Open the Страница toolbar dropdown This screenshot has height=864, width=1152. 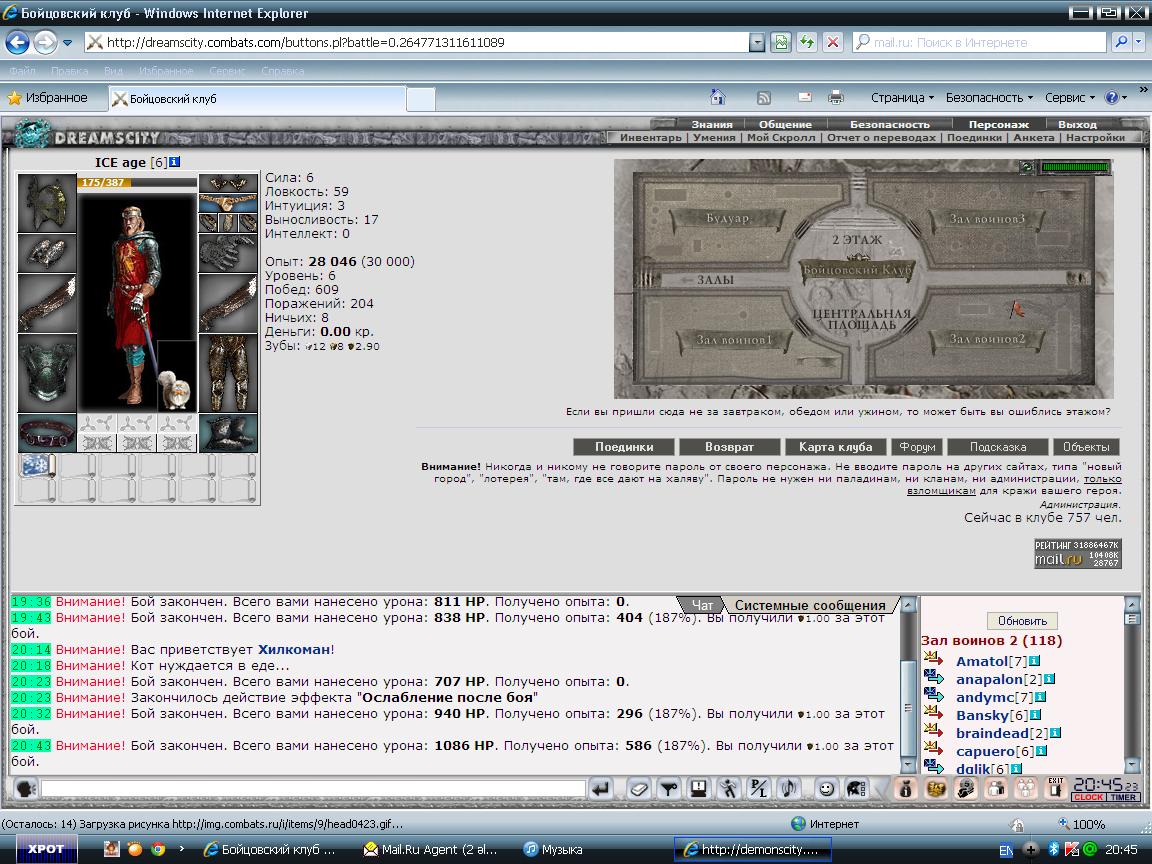coord(902,98)
